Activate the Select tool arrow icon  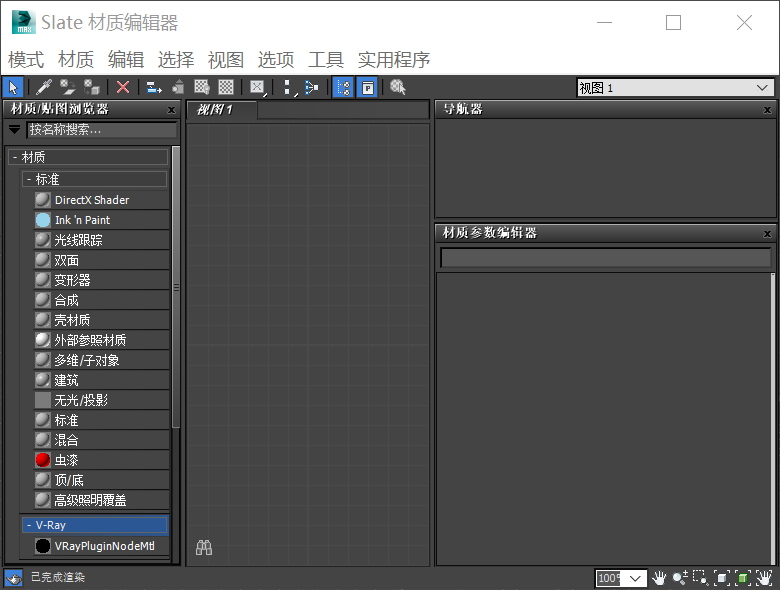13,88
